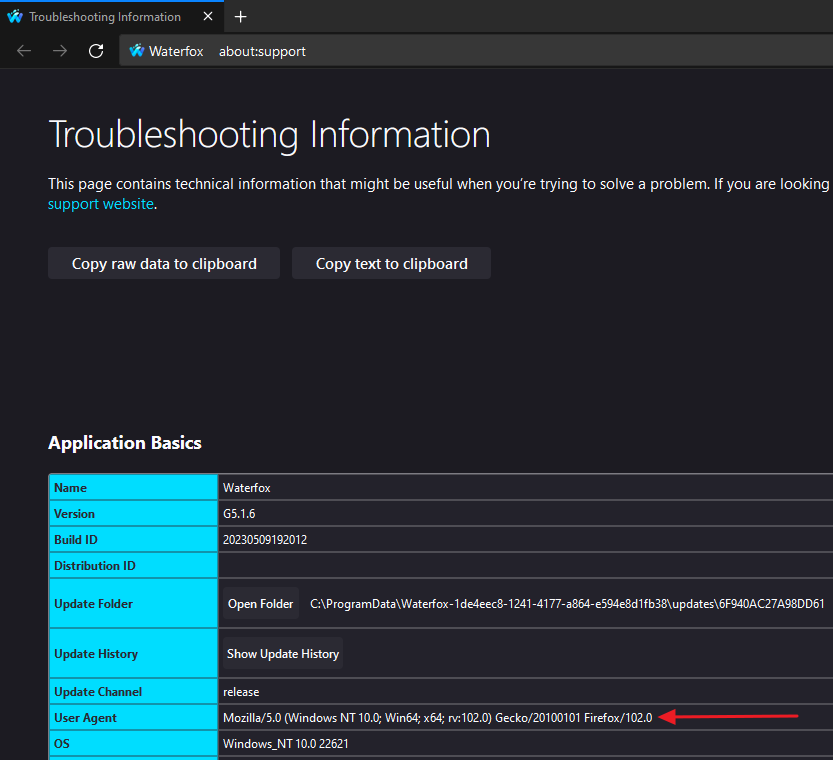Click the Update Channel value release
Viewport: 833px width, 760px height.
pyautogui.click(x=241, y=692)
